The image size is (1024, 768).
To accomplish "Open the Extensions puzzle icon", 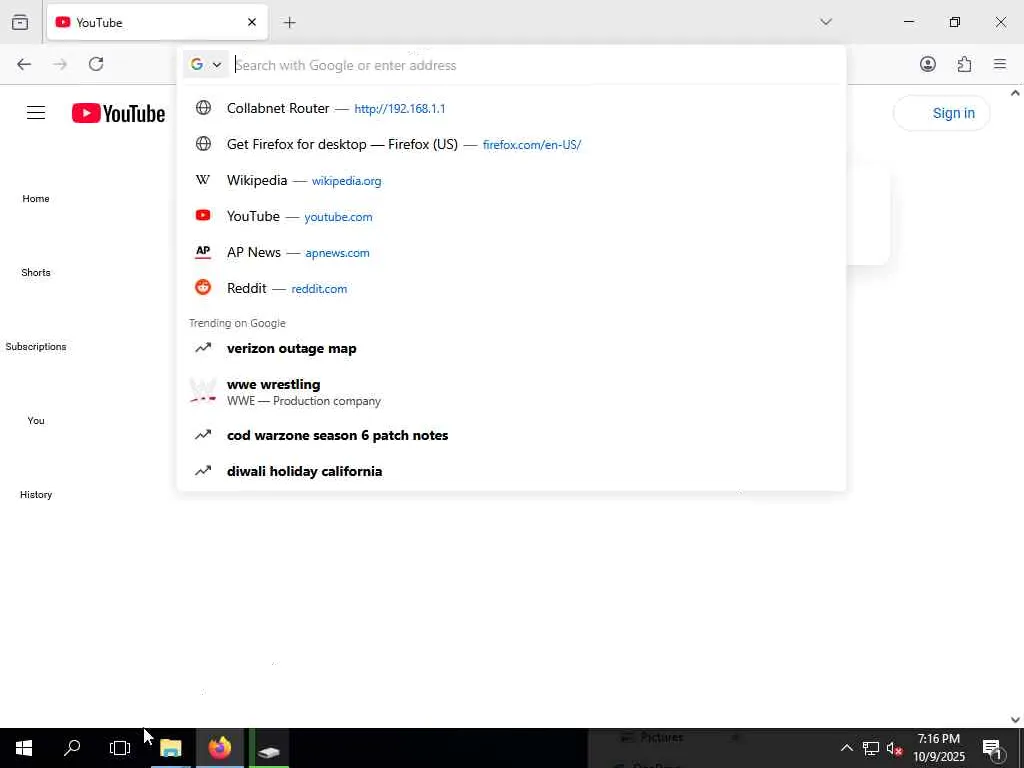I will [x=964, y=64].
